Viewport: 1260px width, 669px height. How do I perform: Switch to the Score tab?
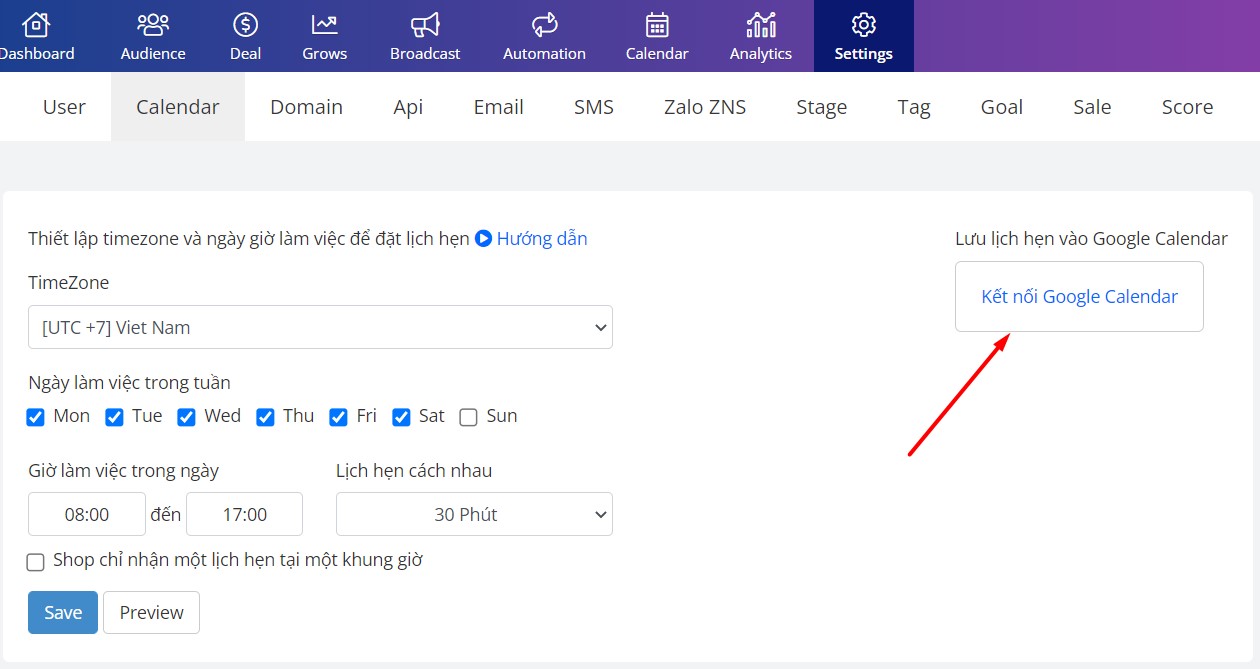[1187, 107]
